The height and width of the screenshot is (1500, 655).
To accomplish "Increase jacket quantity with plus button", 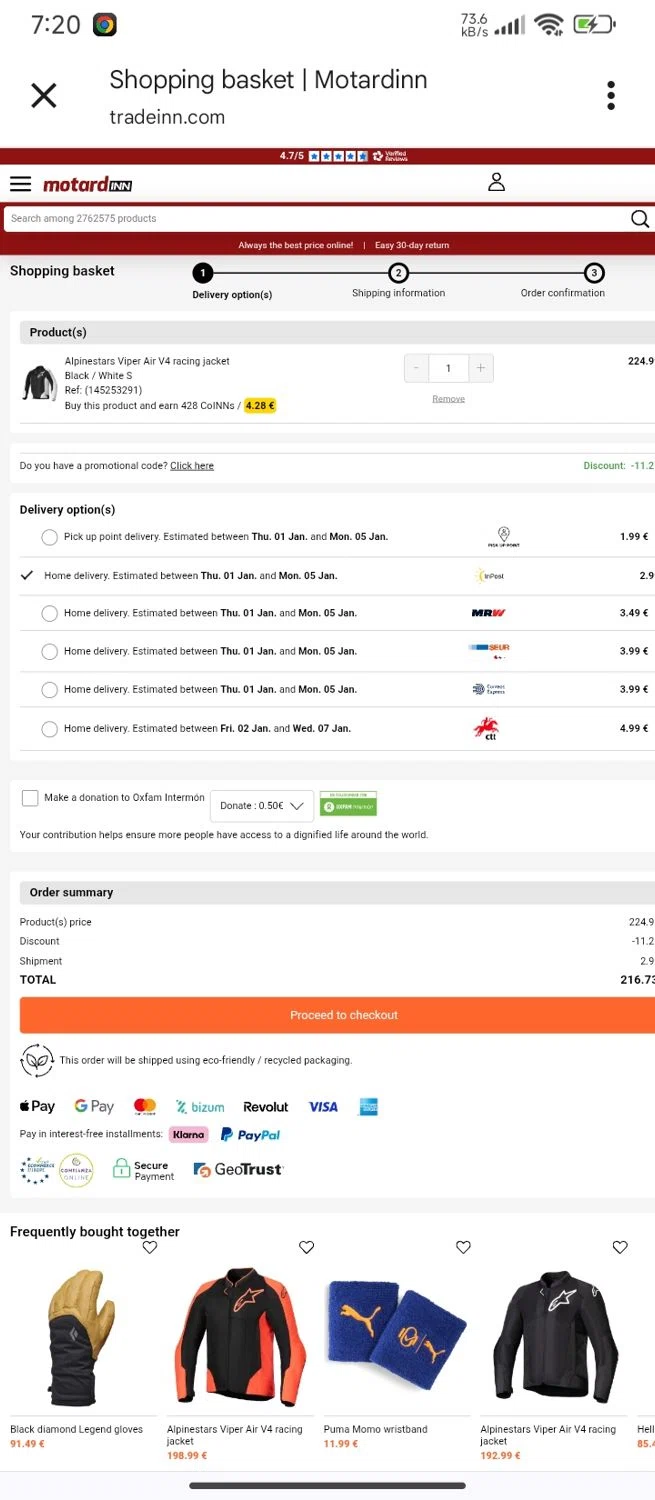I will tap(481, 368).
